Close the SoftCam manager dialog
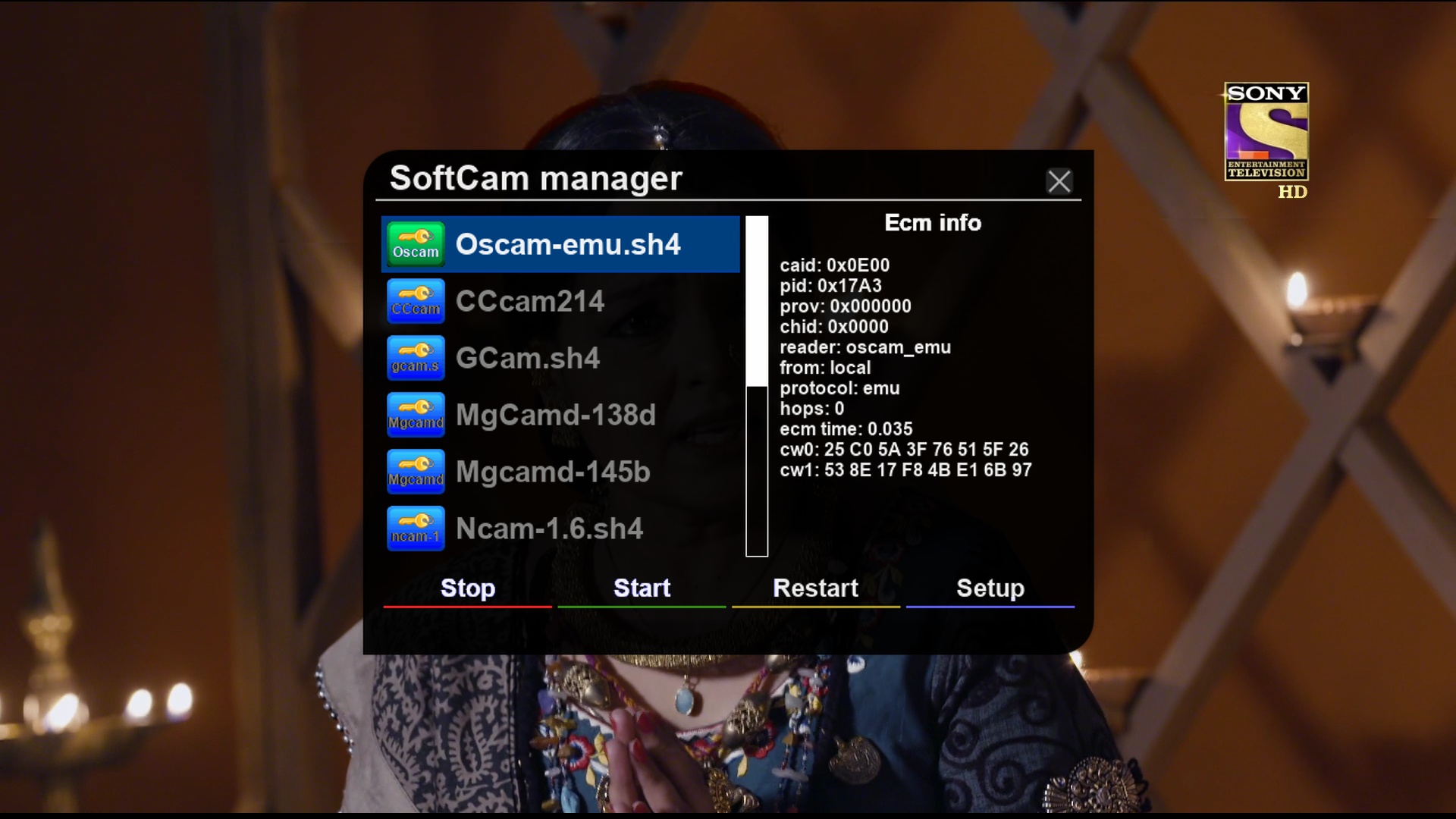The width and height of the screenshot is (1456, 819). coord(1059,181)
